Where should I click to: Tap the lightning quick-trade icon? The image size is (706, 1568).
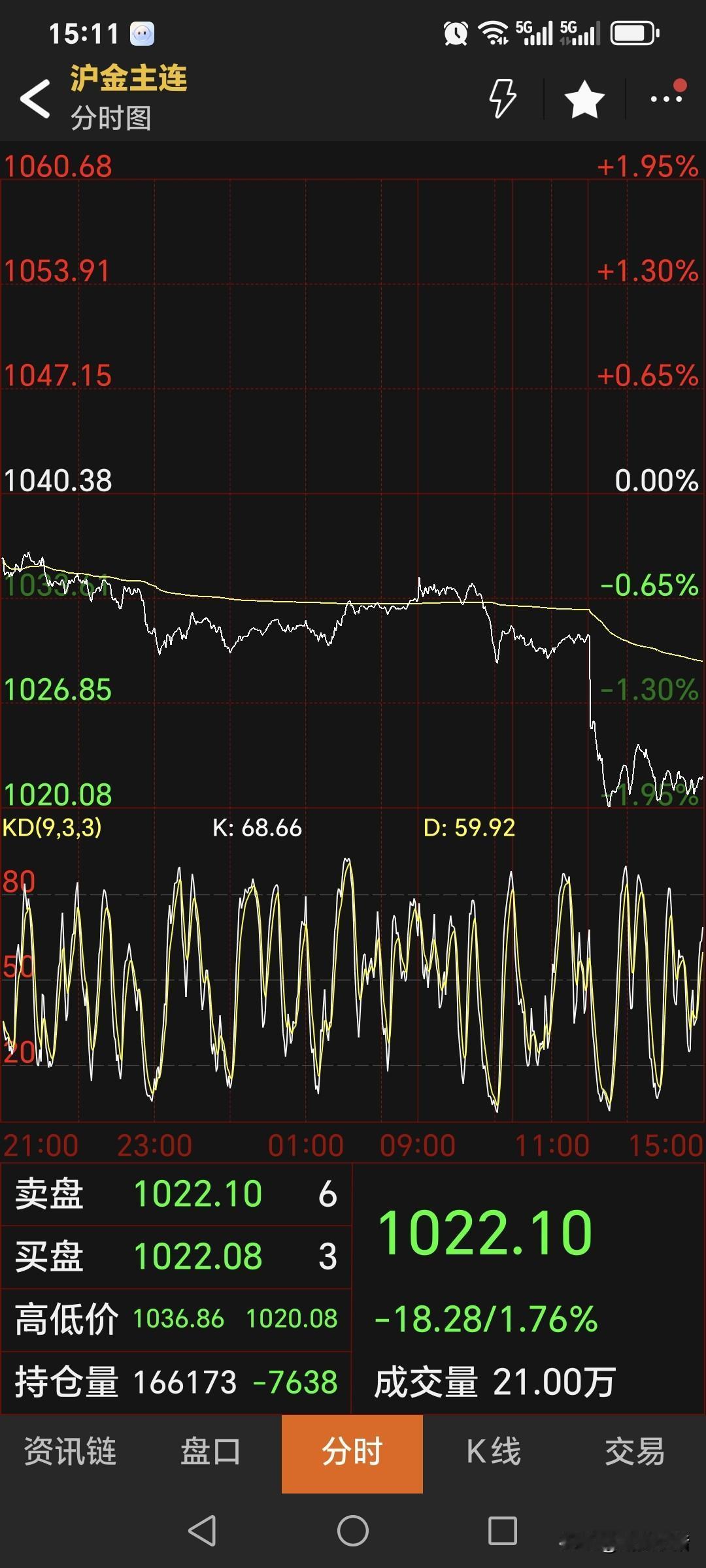[x=503, y=99]
